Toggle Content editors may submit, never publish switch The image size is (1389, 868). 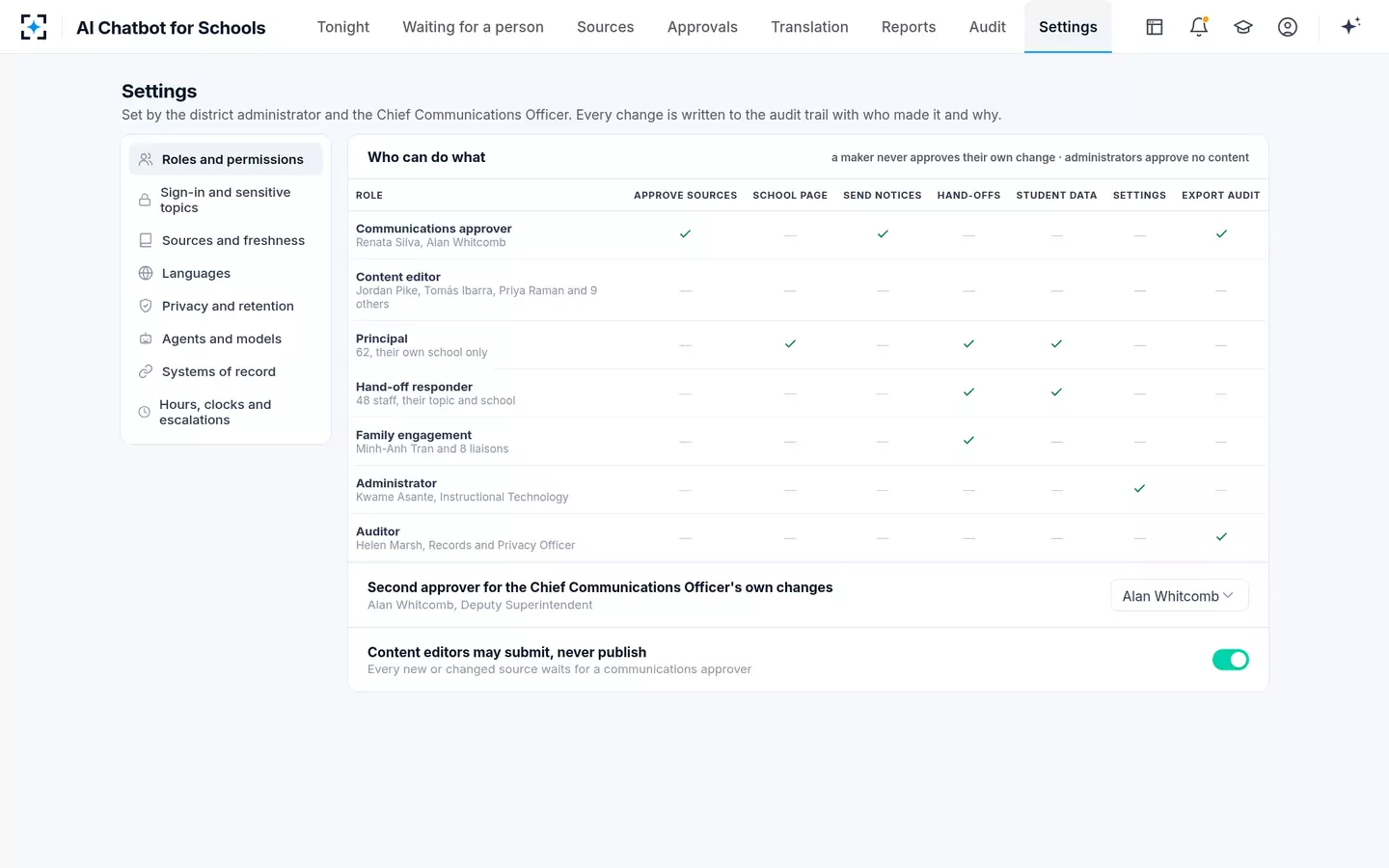(x=1231, y=660)
